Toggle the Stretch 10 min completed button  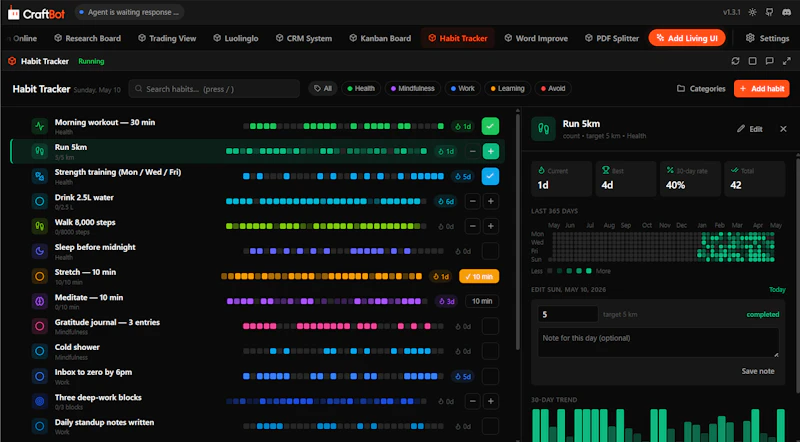(479, 276)
